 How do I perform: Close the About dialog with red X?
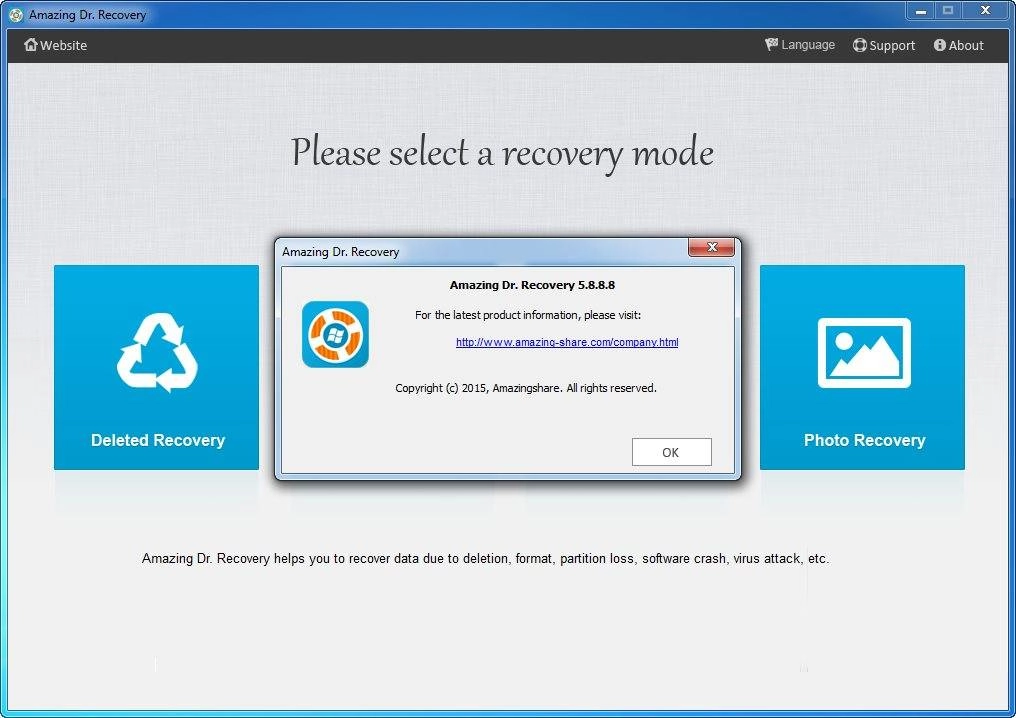point(711,247)
